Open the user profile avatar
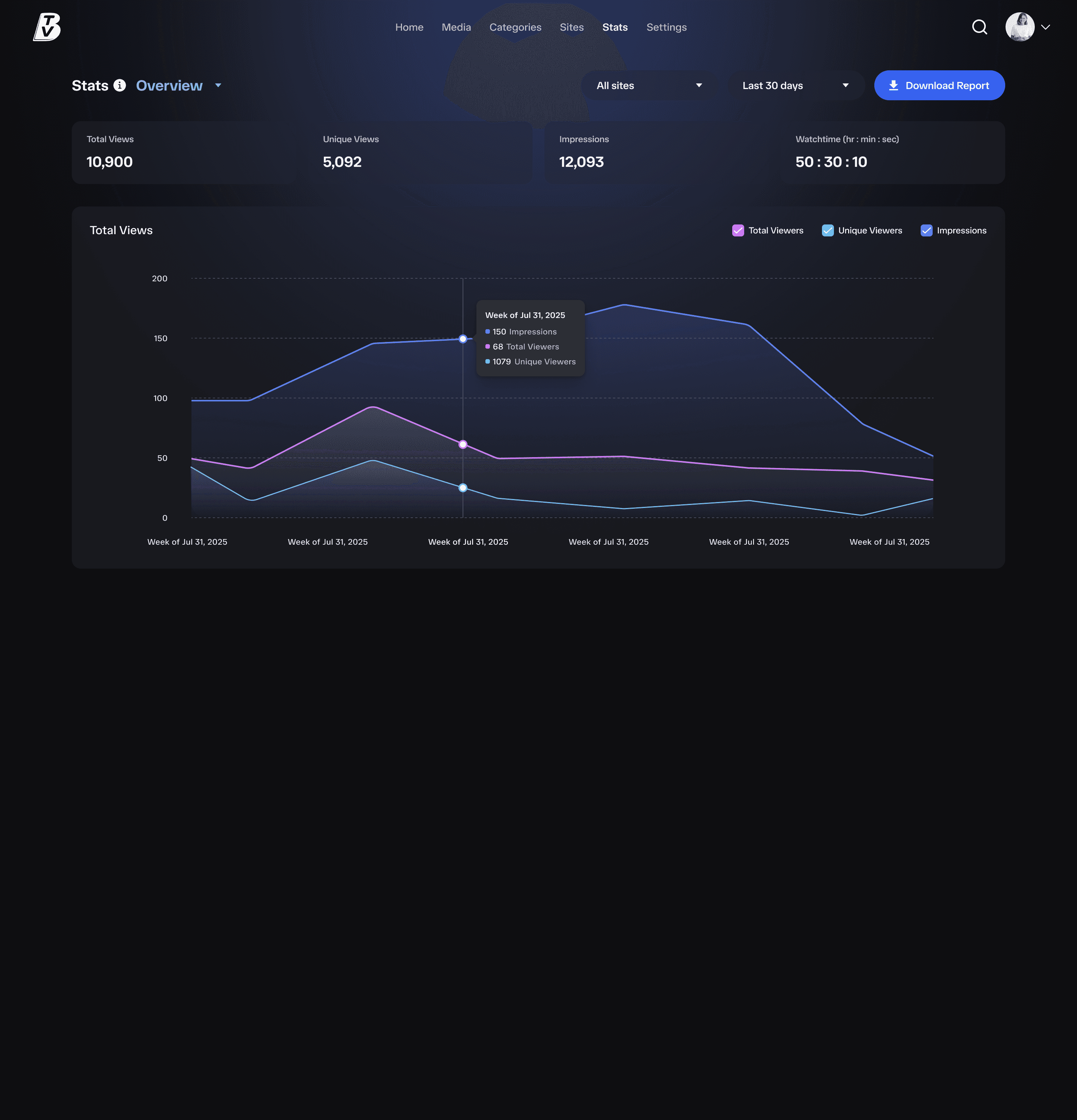The width and height of the screenshot is (1077, 1120). coord(1020,26)
